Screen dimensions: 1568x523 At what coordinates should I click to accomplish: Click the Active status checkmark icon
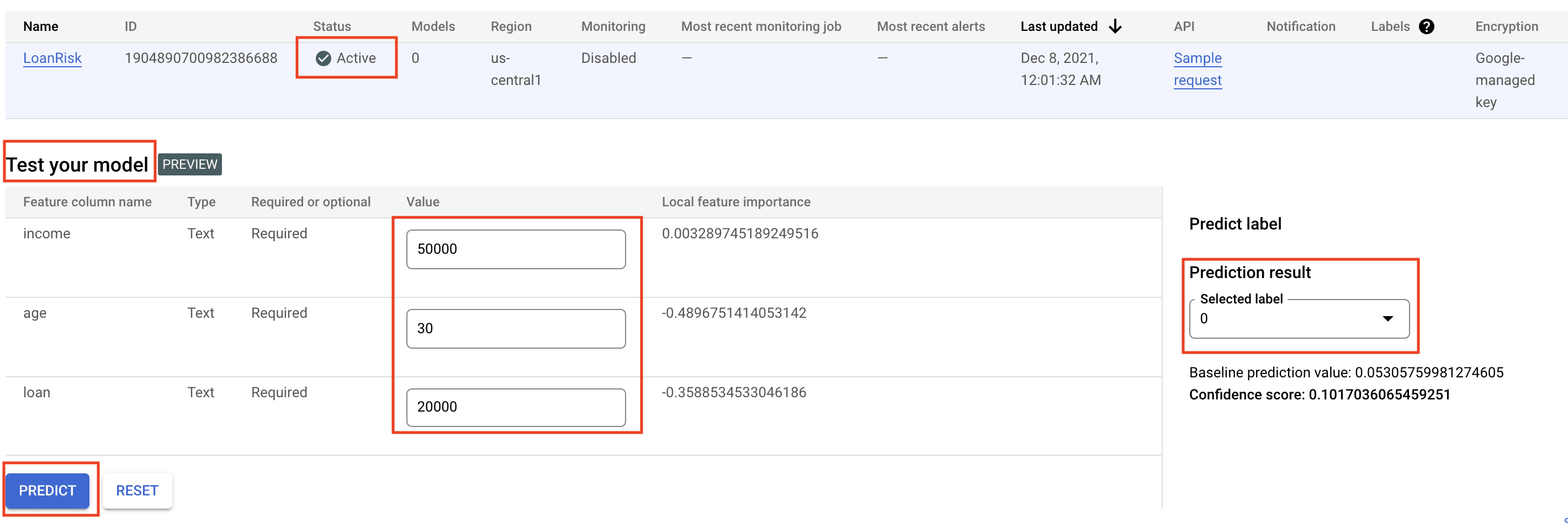(323, 58)
